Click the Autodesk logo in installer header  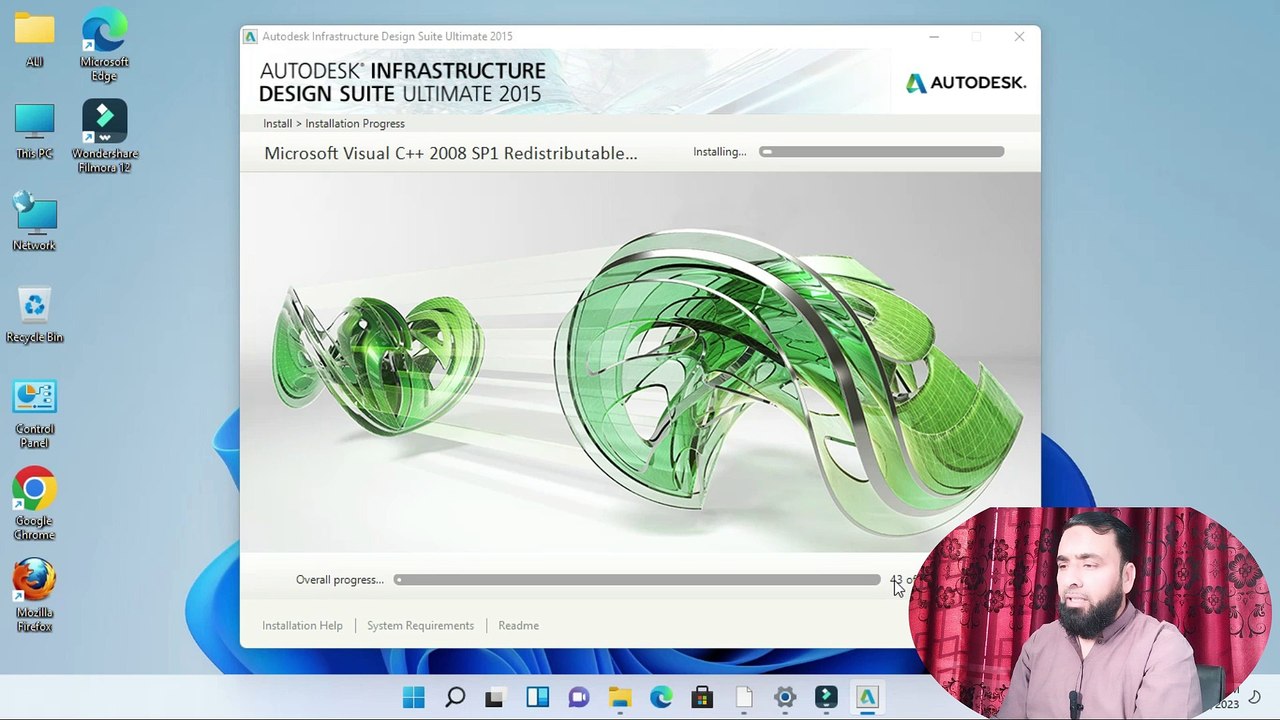click(x=966, y=83)
